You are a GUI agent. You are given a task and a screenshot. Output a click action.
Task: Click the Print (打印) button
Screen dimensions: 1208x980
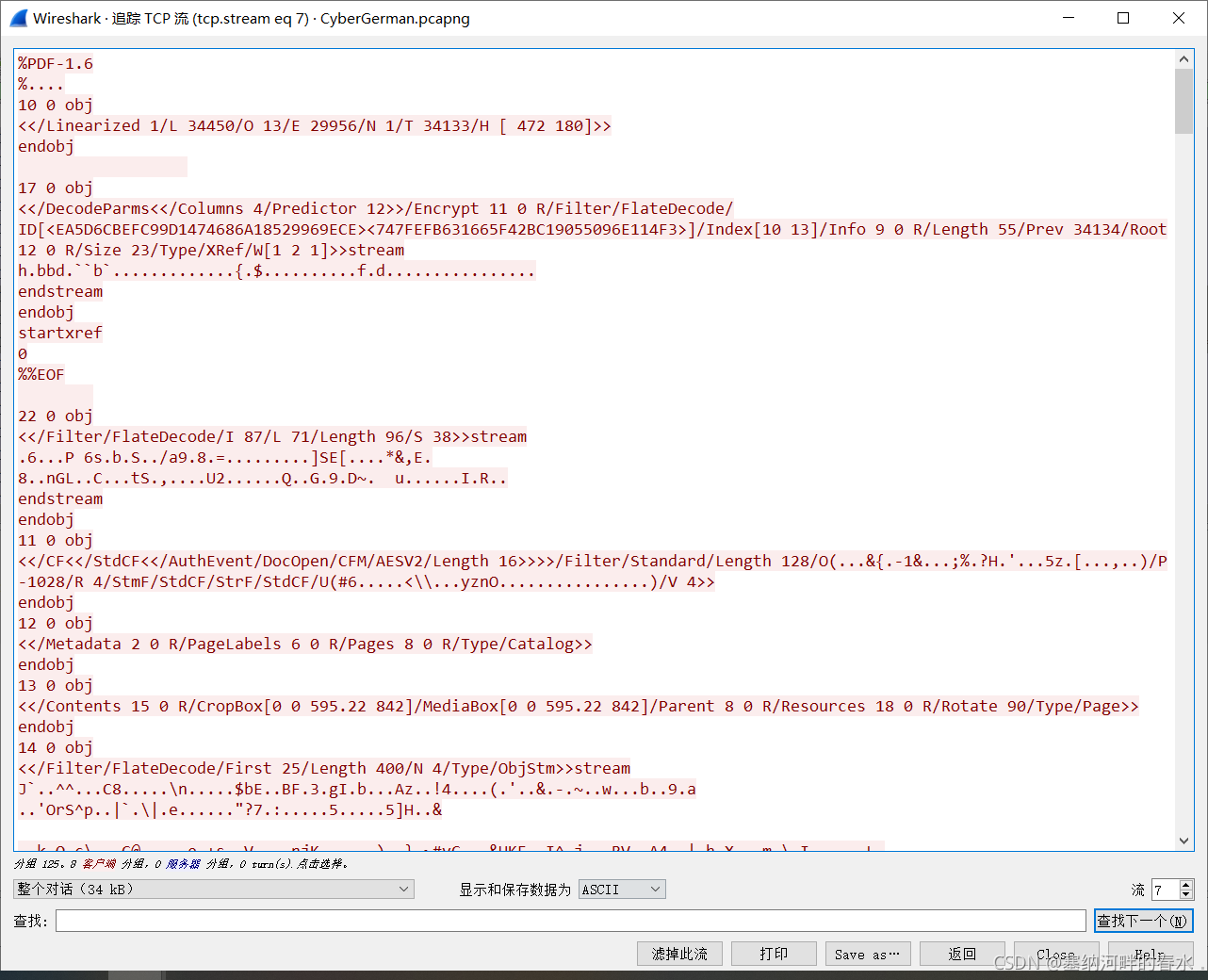(x=774, y=954)
